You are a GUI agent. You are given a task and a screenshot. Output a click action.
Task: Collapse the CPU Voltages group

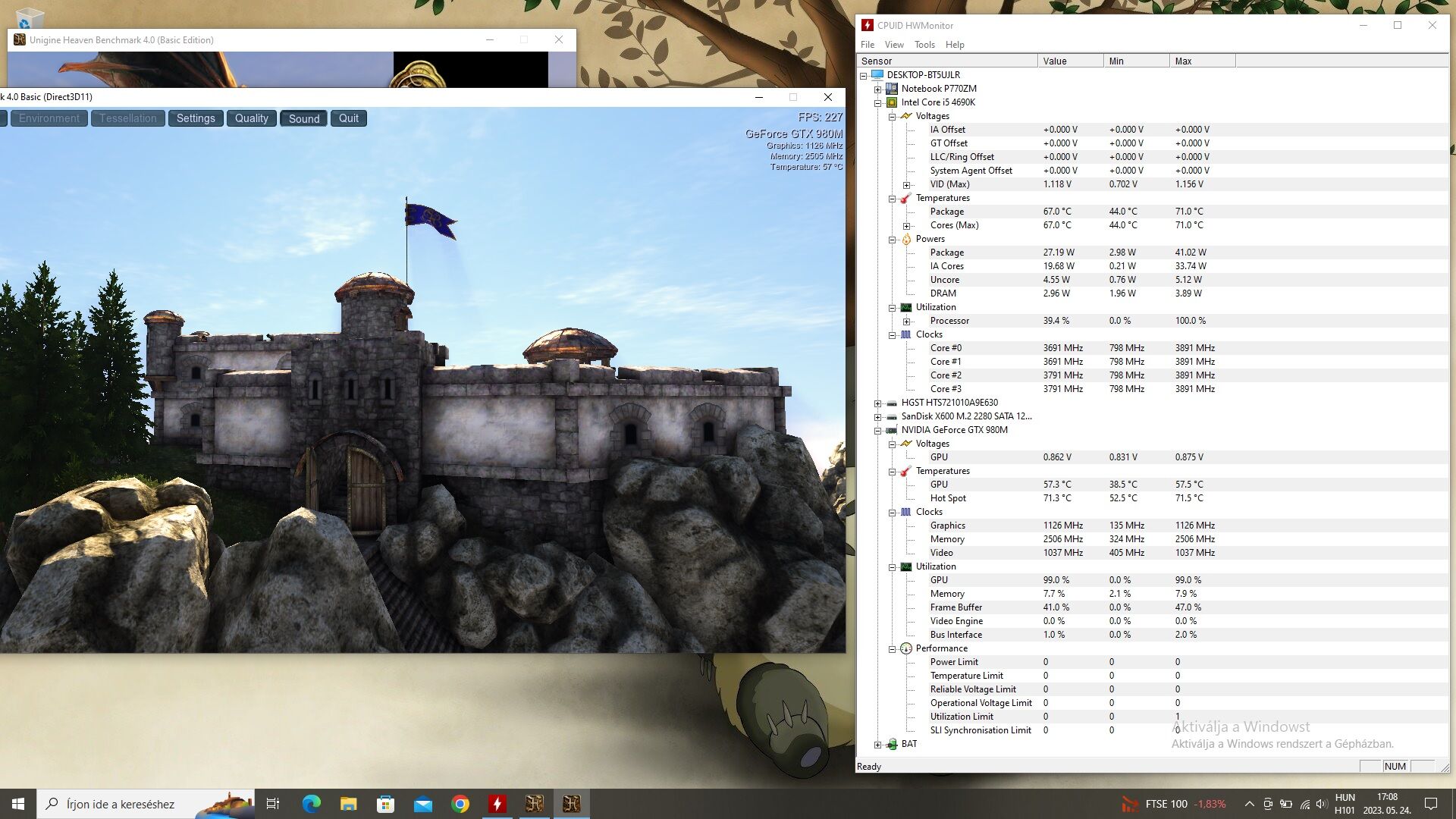pos(893,116)
